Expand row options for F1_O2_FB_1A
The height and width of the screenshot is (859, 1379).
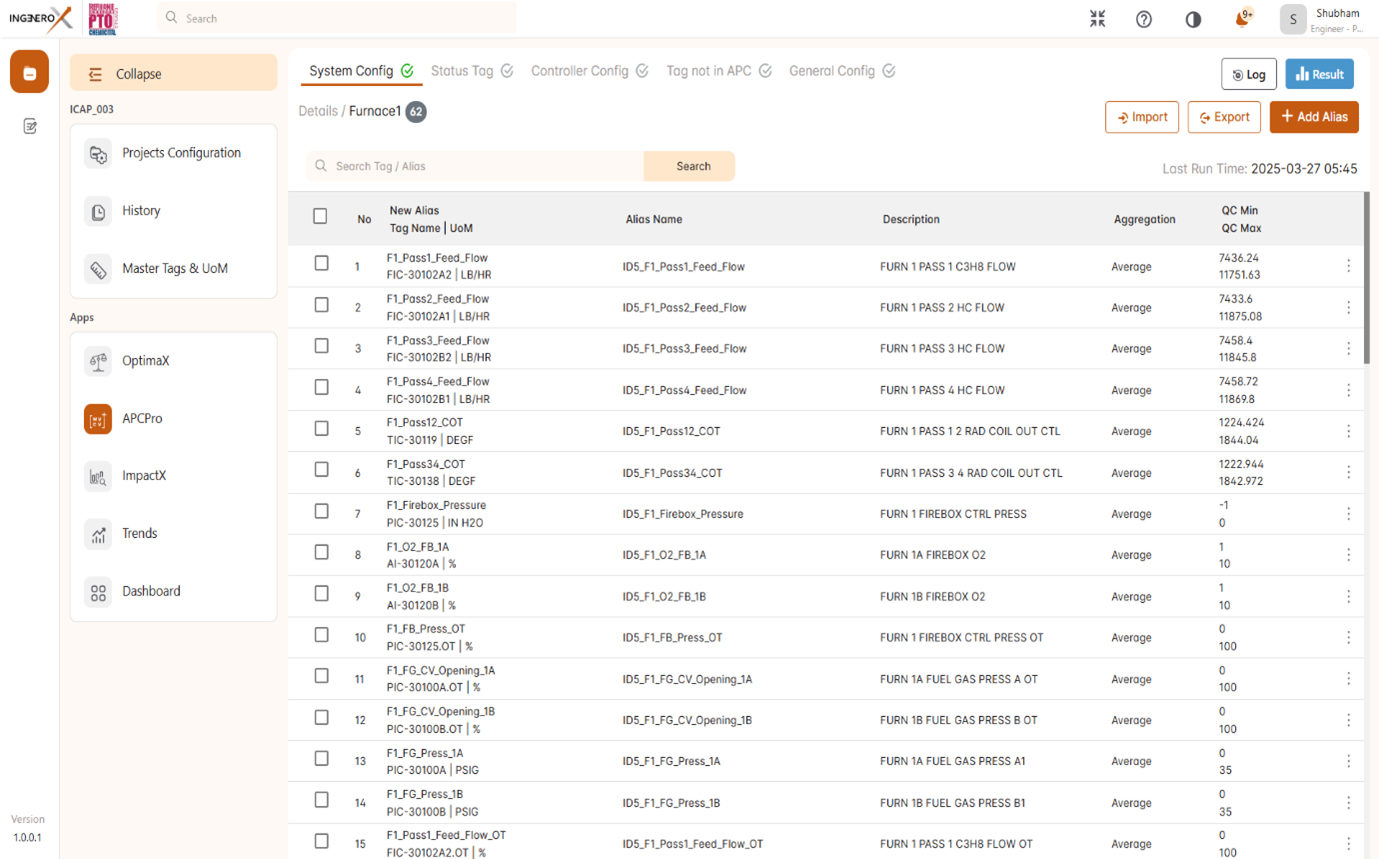(x=1348, y=555)
